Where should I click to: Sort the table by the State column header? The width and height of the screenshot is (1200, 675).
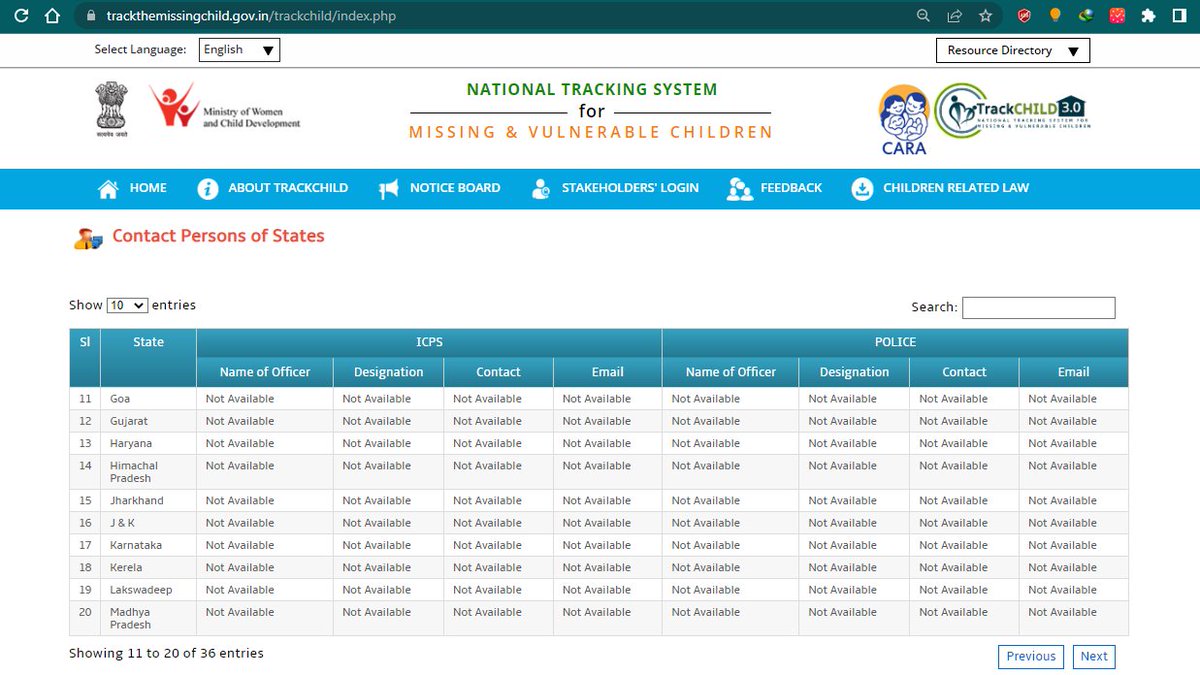click(x=148, y=357)
